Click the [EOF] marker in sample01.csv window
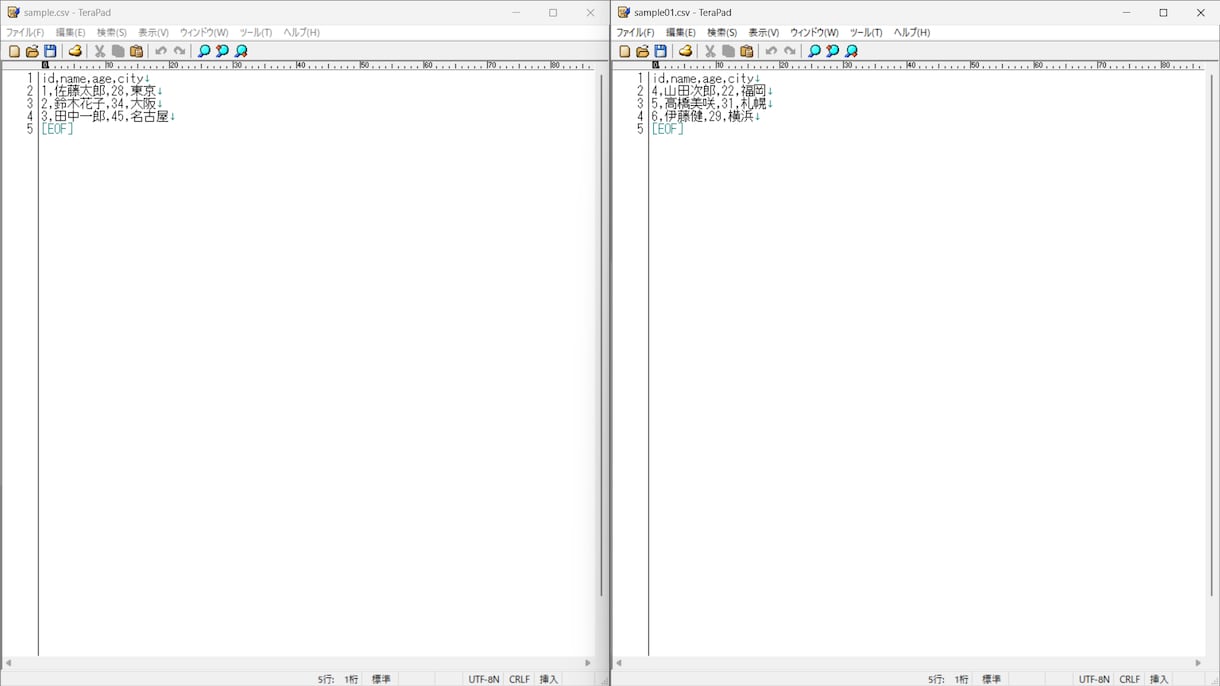The width and height of the screenshot is (1220, 686). 667,129
